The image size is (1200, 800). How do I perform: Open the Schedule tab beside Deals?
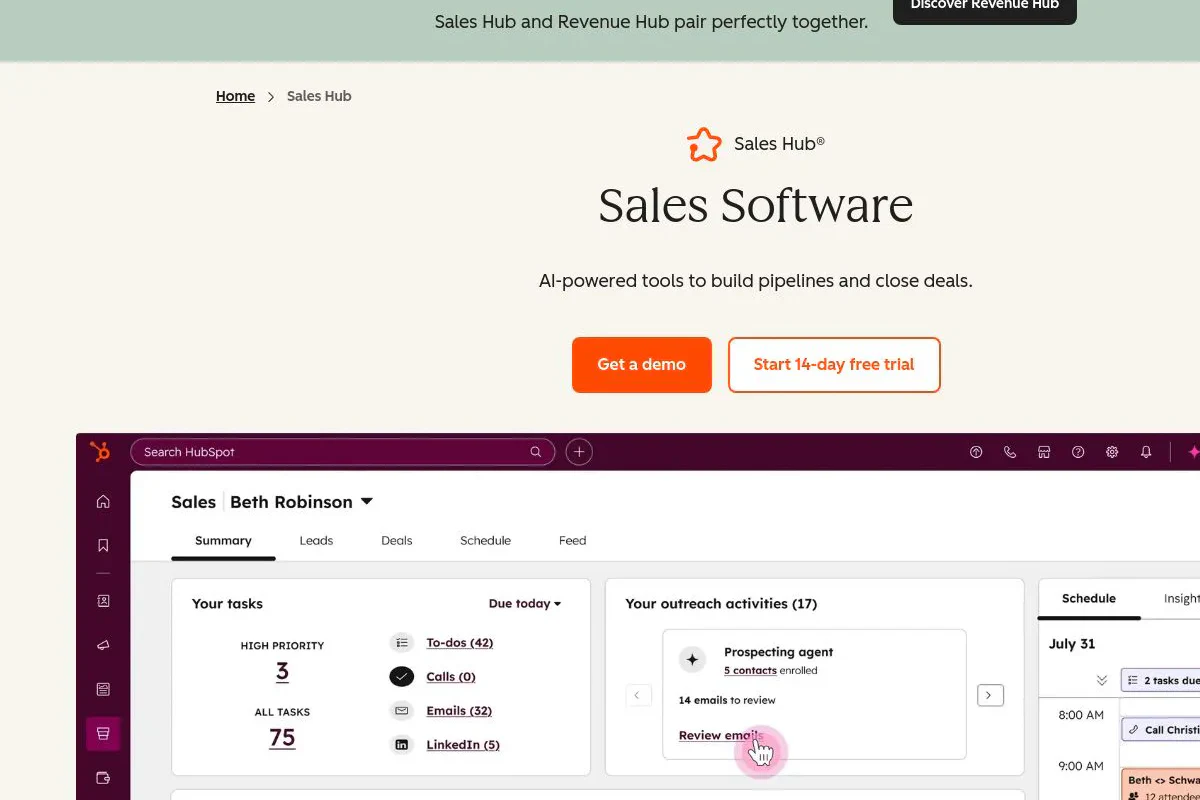[485, 541]
